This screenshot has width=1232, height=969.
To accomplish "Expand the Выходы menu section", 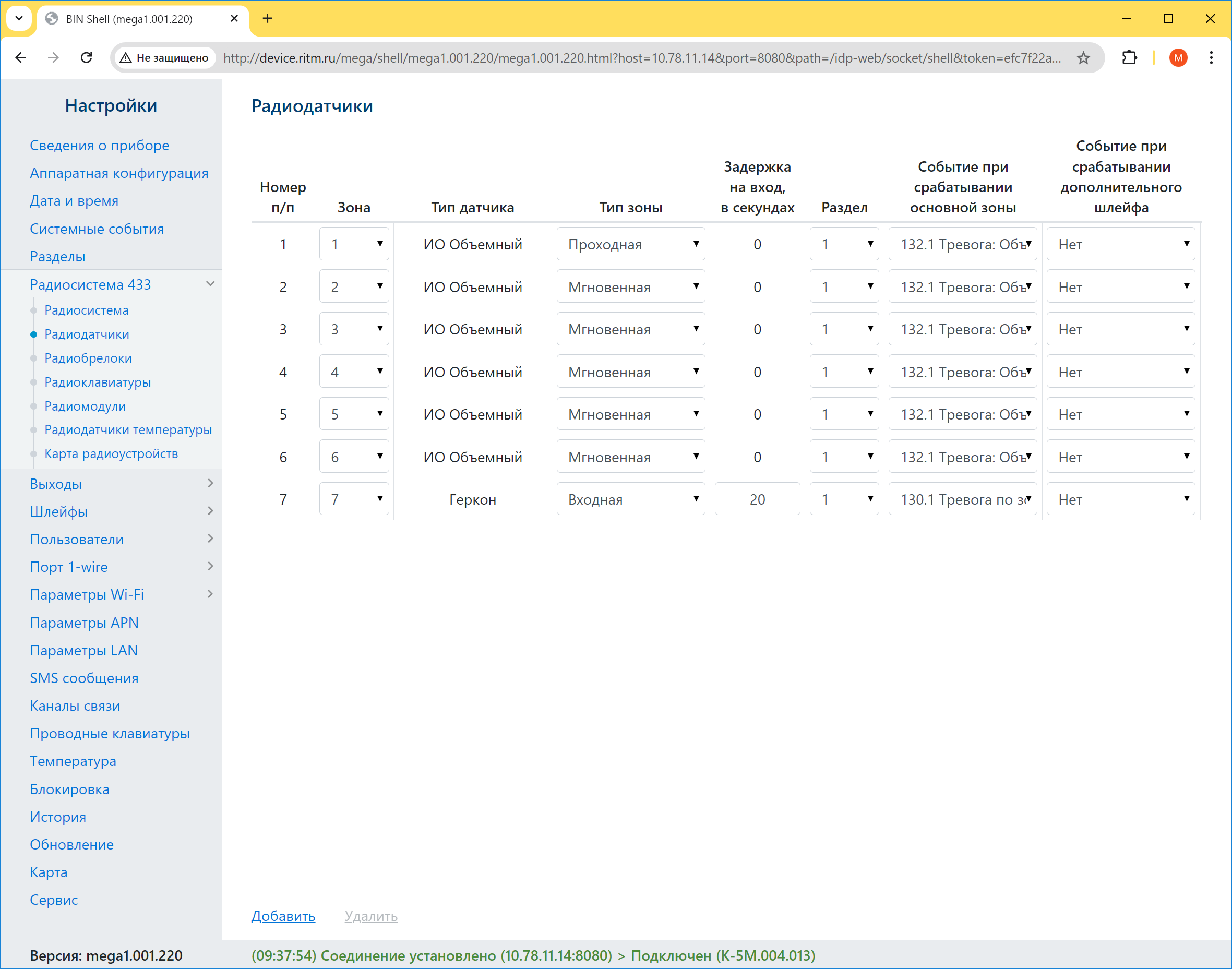I will coord(210,483).
